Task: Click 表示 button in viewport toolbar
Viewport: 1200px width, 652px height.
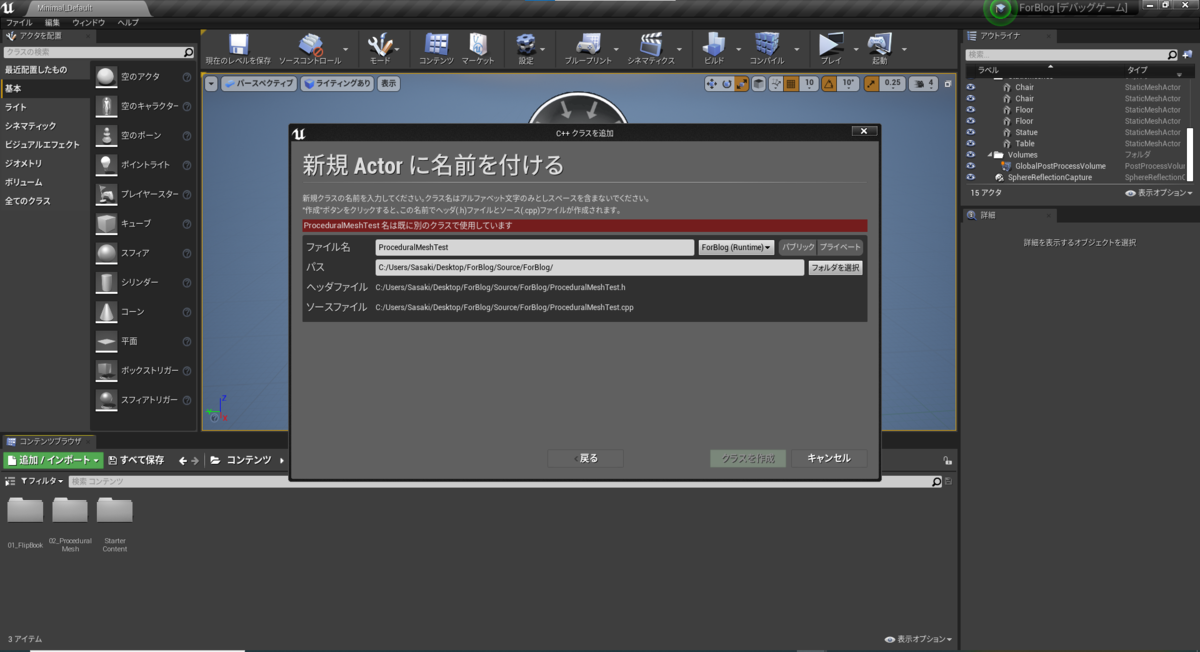Action: (389, 84)
